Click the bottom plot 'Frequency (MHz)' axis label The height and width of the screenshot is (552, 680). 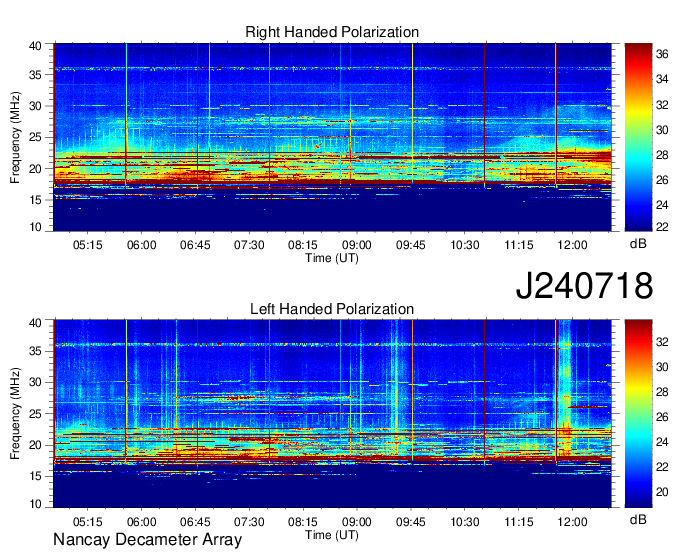15,414
